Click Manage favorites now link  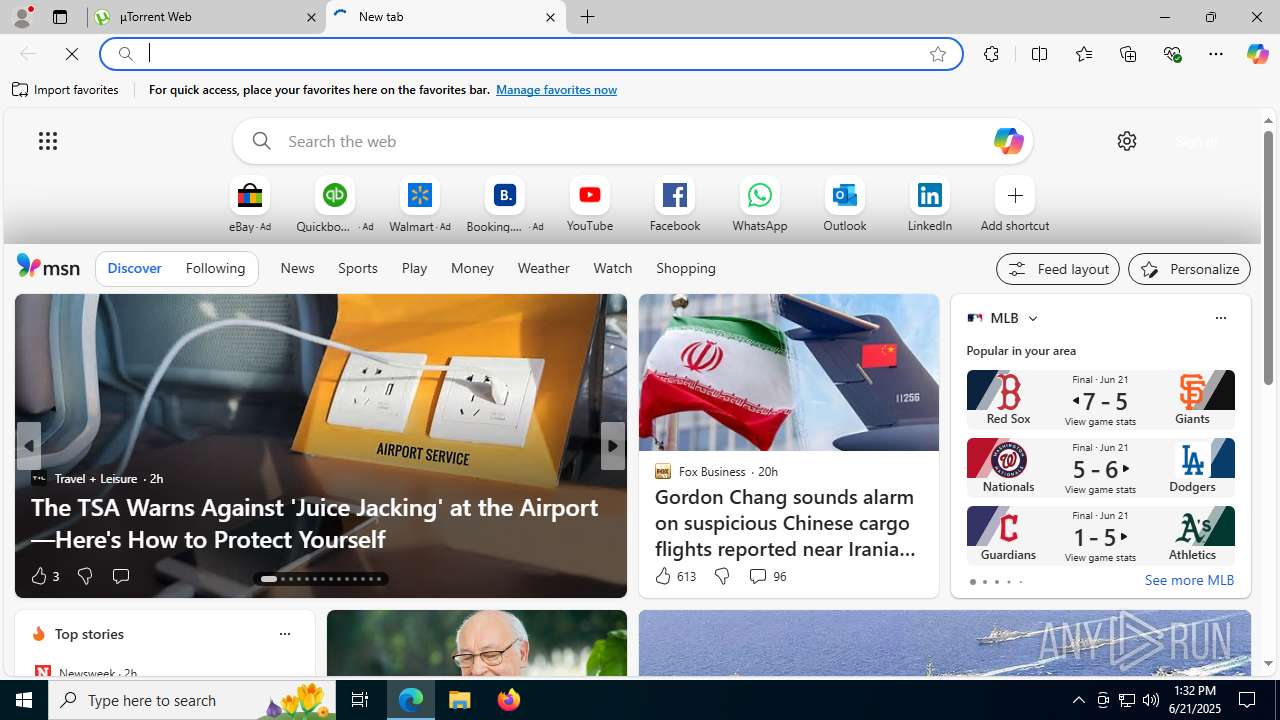click(556, 90)
